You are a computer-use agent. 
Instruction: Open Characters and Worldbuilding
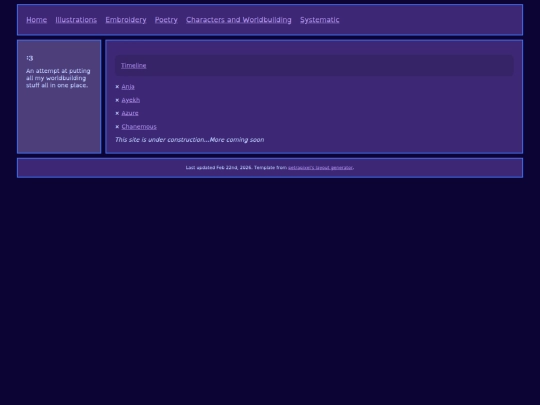point(239,20)
